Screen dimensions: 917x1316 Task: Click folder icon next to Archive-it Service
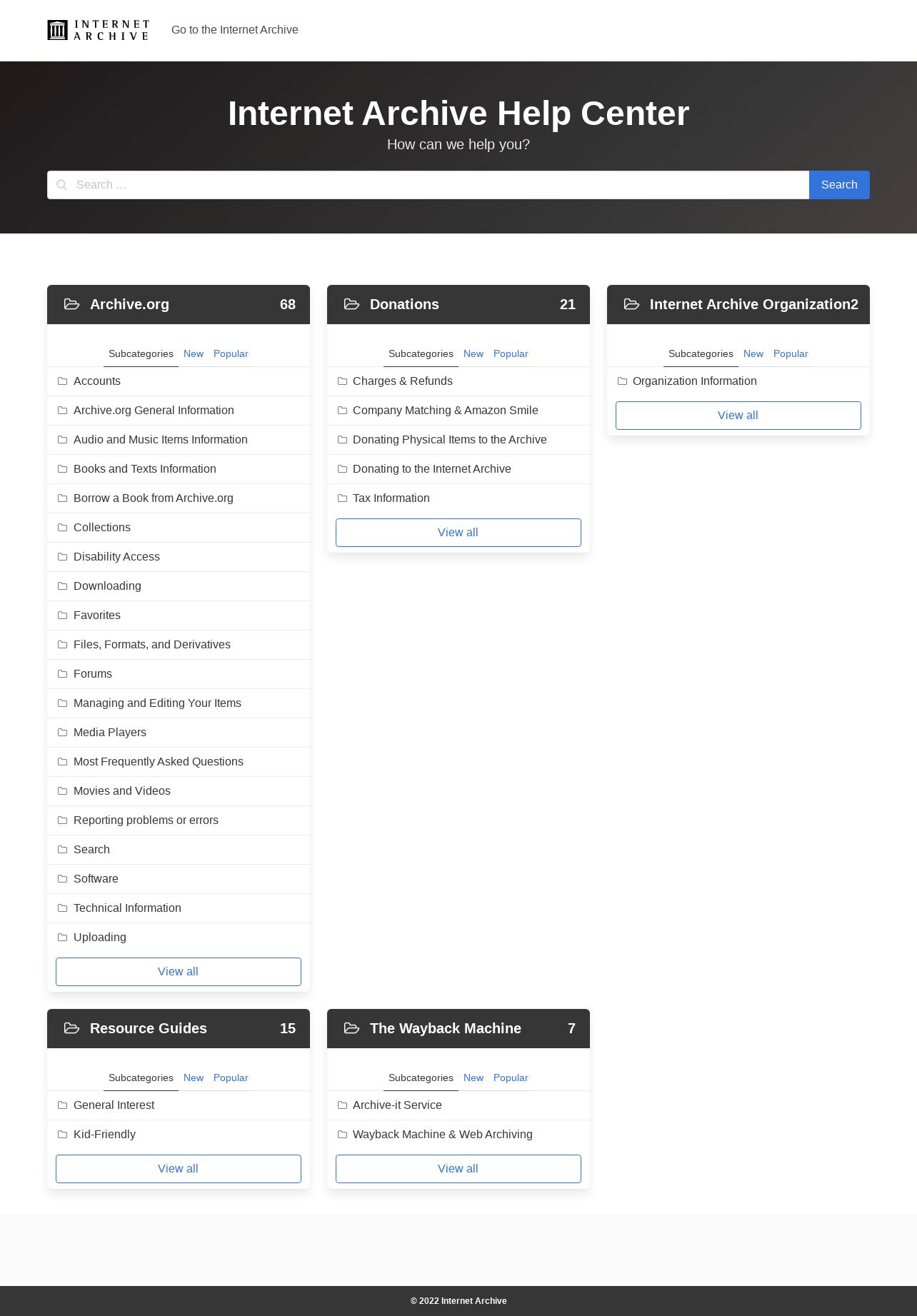[342, 1105]
